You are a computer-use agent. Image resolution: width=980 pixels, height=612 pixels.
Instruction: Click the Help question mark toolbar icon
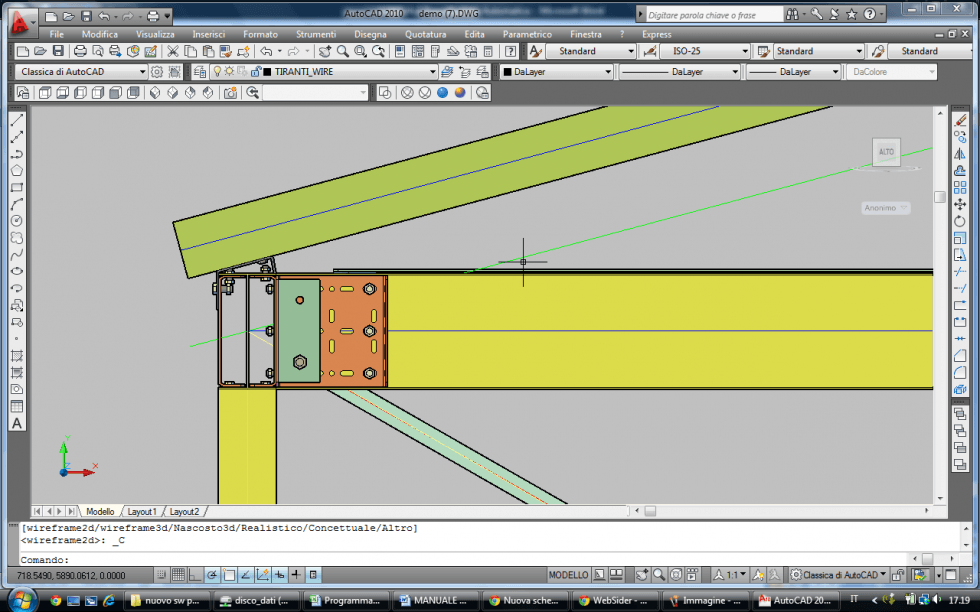510,51
